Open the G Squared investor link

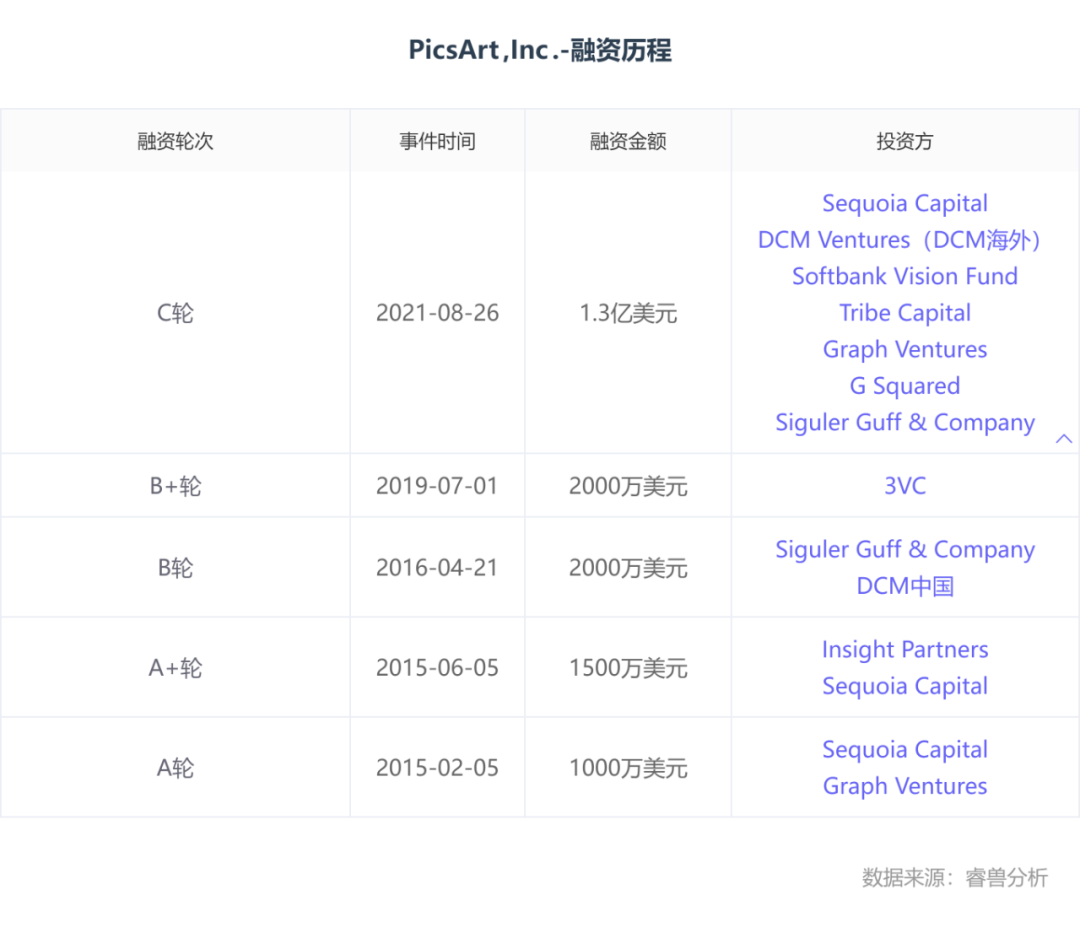(x=905, y=386)
